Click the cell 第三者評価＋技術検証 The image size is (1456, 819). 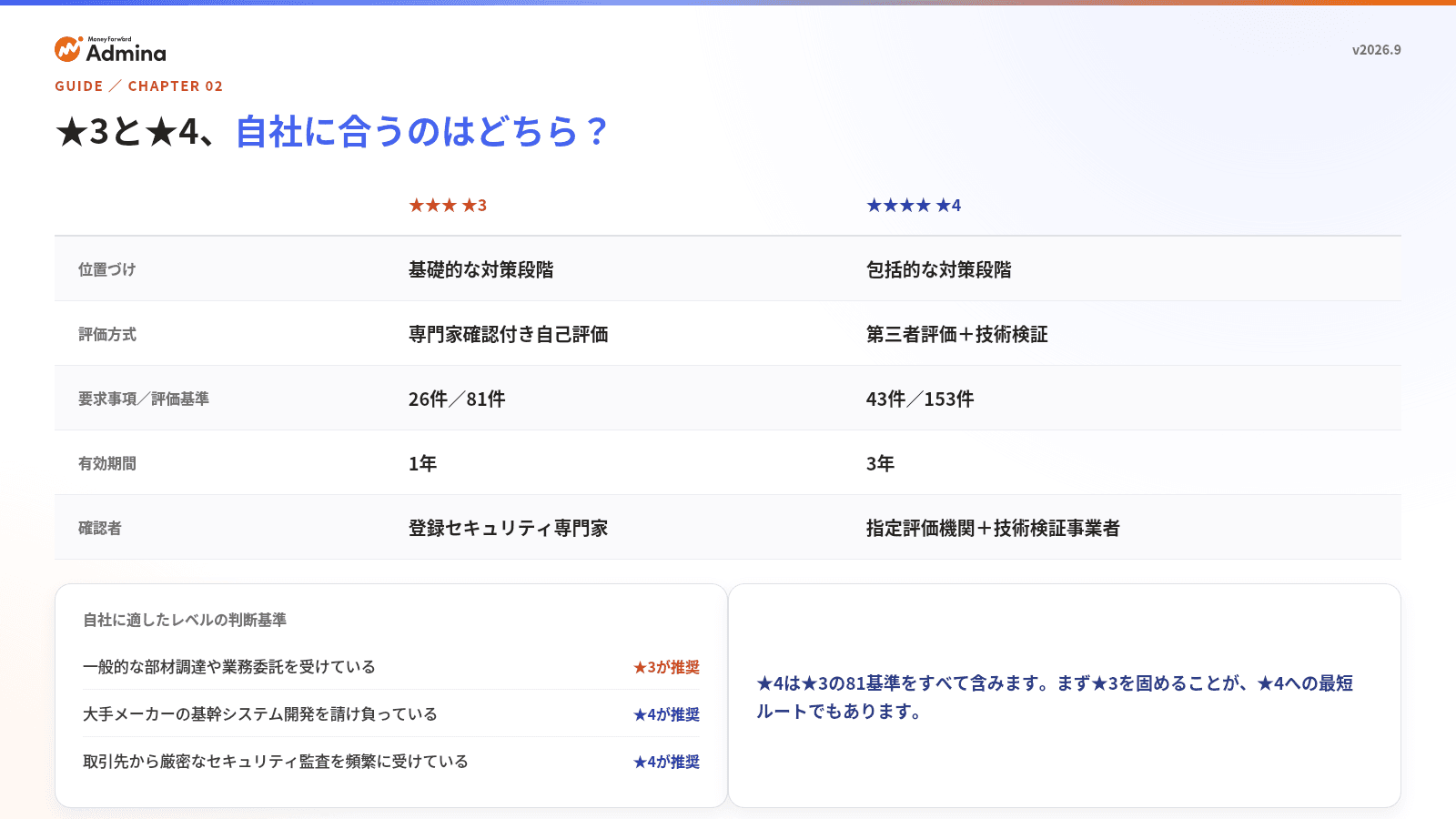tap(956, 334)
